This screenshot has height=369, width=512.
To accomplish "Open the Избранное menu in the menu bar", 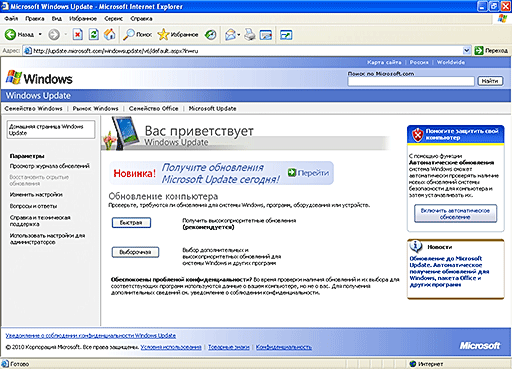I will tap(83, 19).
